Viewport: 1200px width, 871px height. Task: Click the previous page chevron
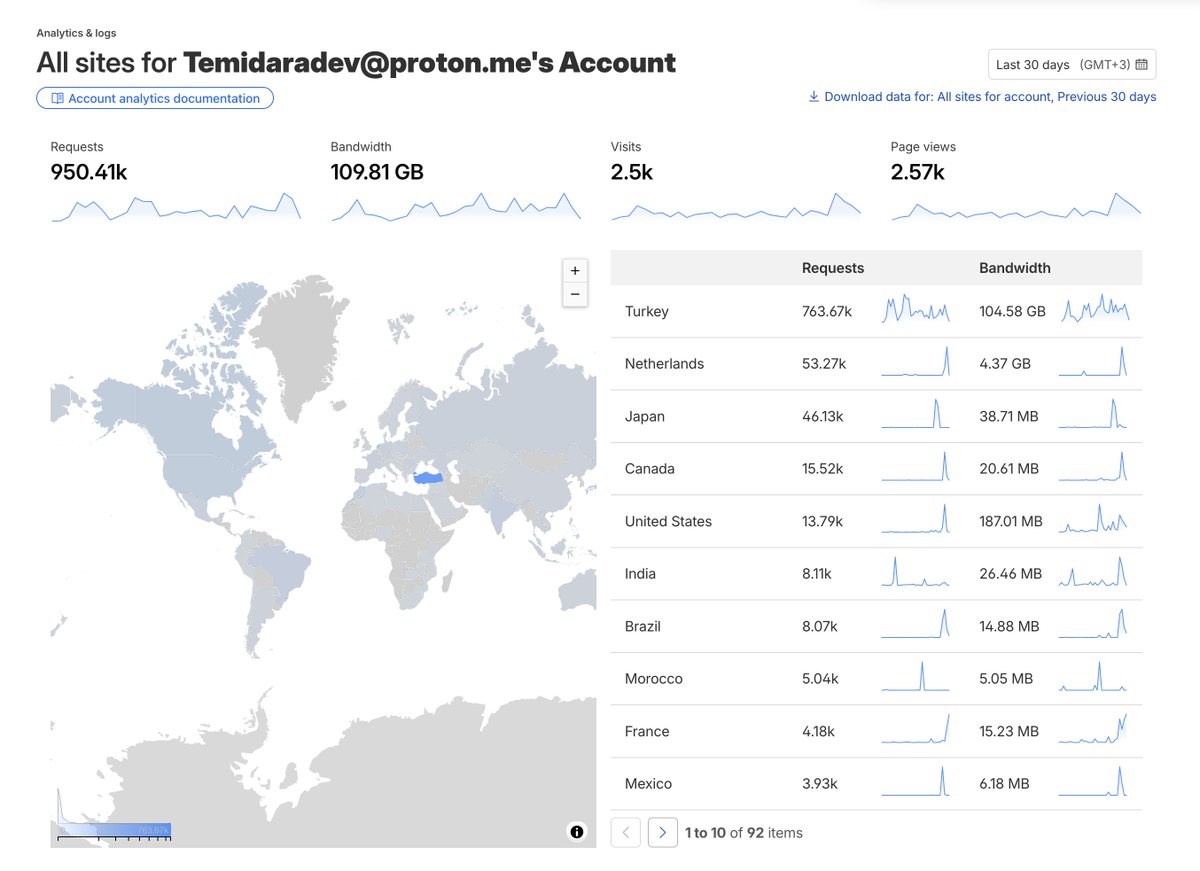point(625,832)
